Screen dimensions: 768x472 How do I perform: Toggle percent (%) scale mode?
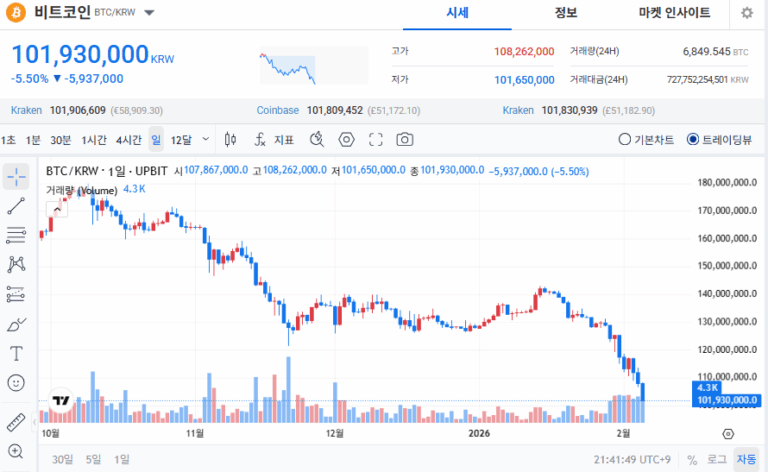pos(692,460)
